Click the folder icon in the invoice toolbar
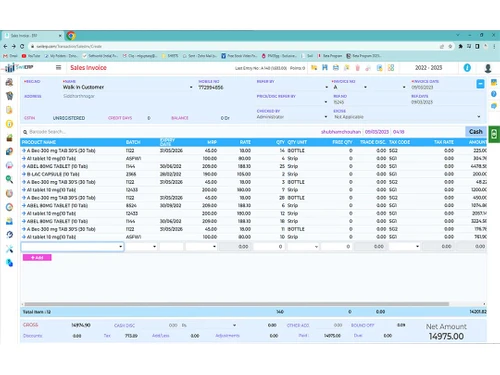 click(x=314, y=68)
